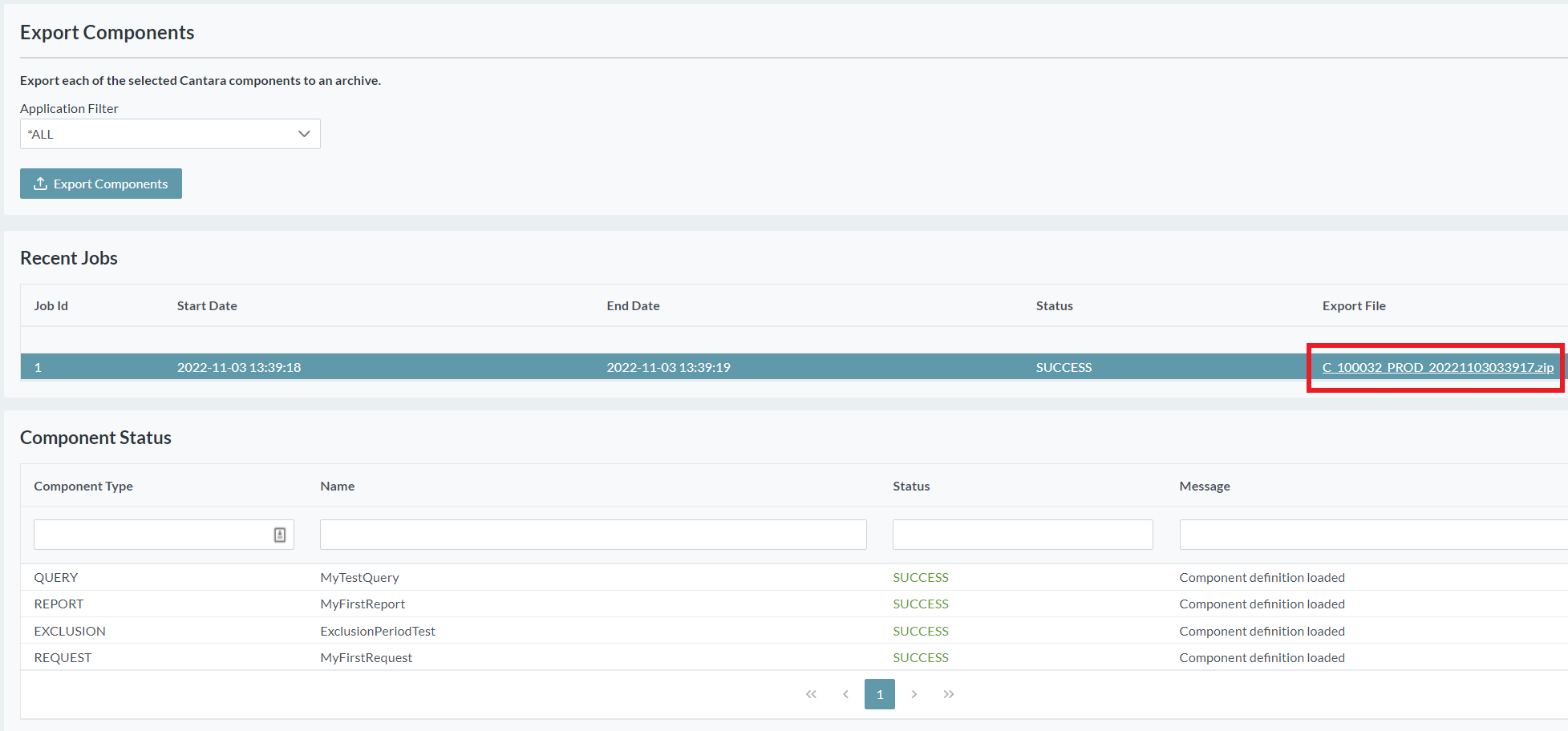Click the filter selection icon in Component Type field
The width and height of the screenshot is (1568, 731).
278,534
